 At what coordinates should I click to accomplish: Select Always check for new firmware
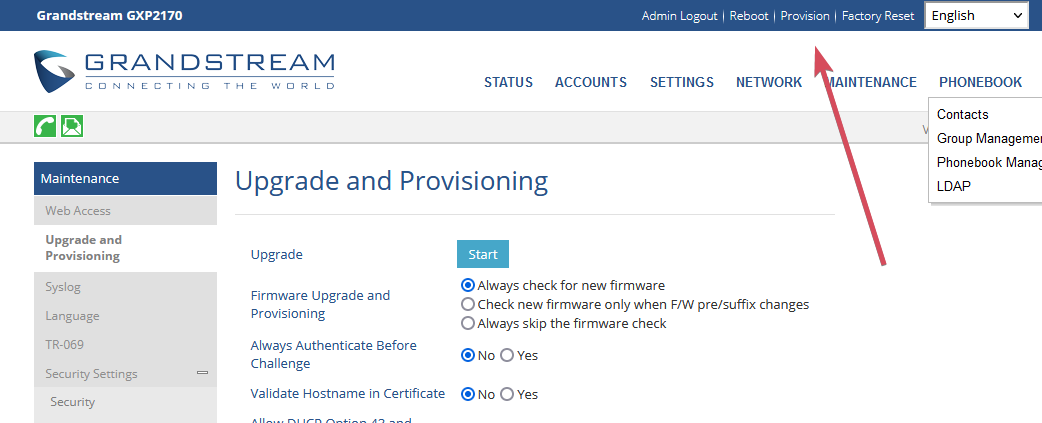point(468,286)
